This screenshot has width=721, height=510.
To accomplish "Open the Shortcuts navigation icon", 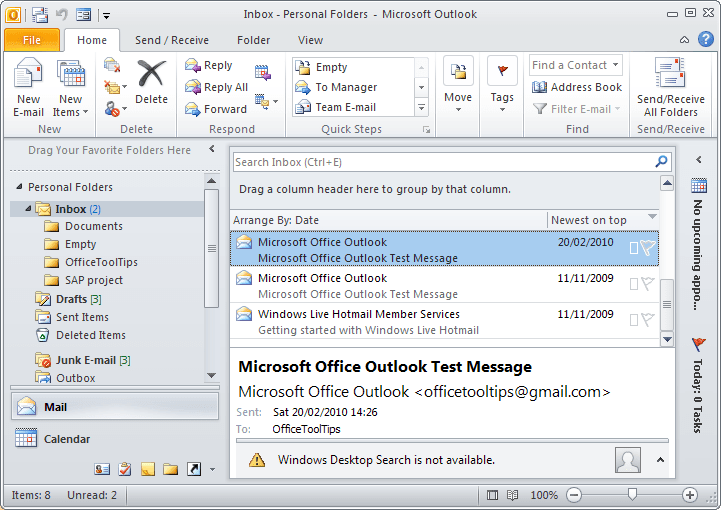I will tap(194, 469).
